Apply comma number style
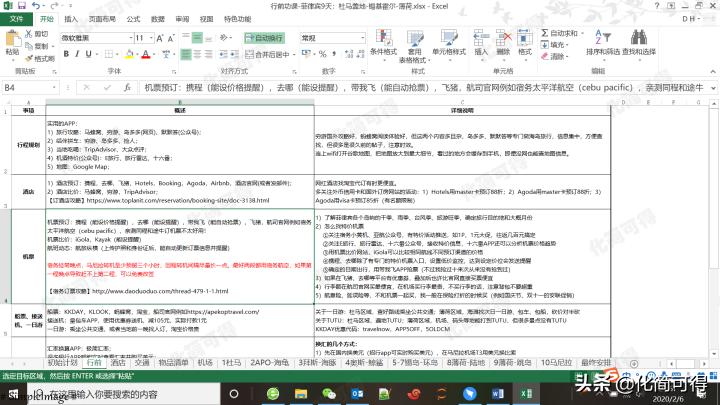Image resolution: width=720 pixels, height=405 pixels. (334, 54)
